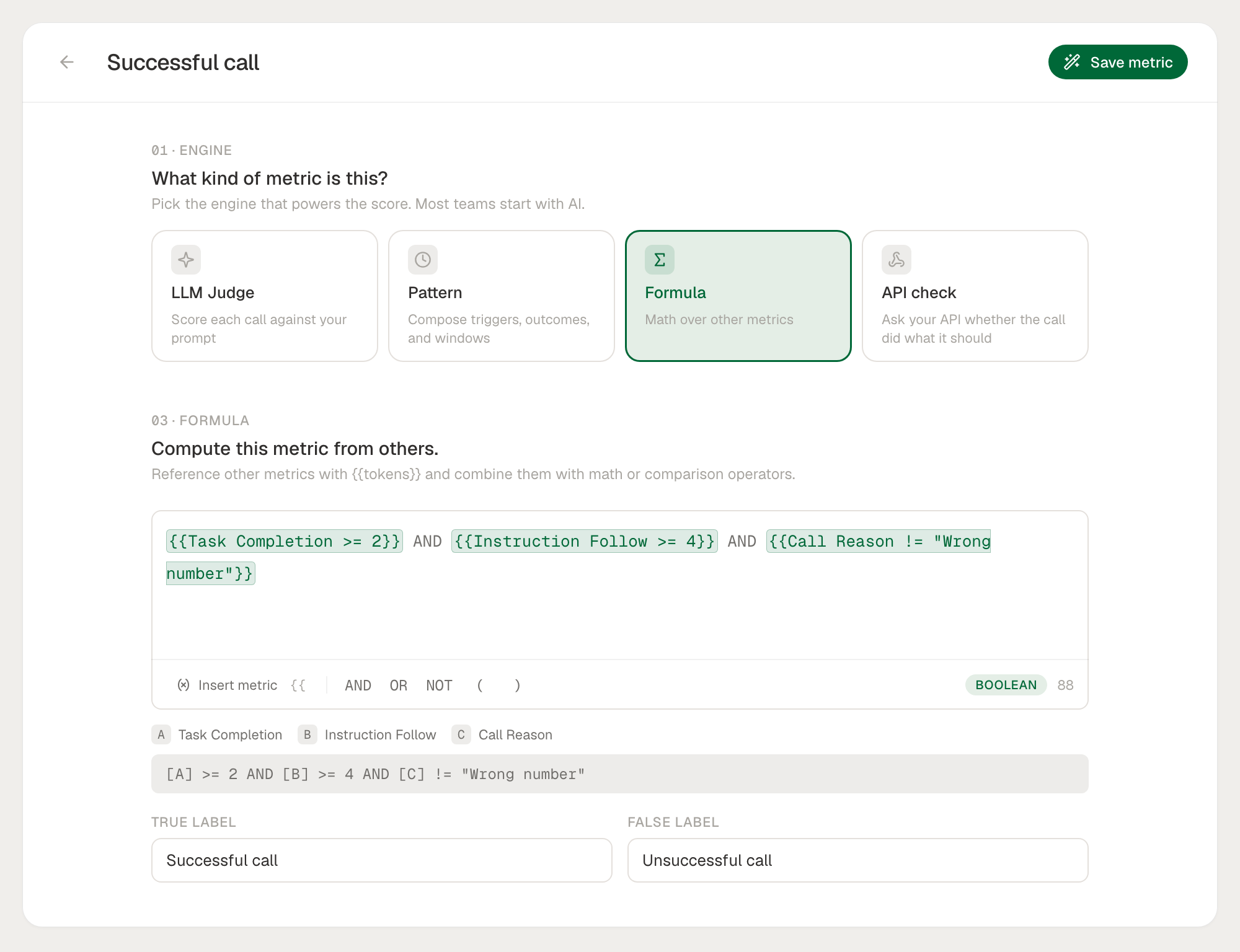Click the Instruction Follow >= 4 token
Image resolution: width=1240 pixels, height=952 pixels.
click(585, 541)
